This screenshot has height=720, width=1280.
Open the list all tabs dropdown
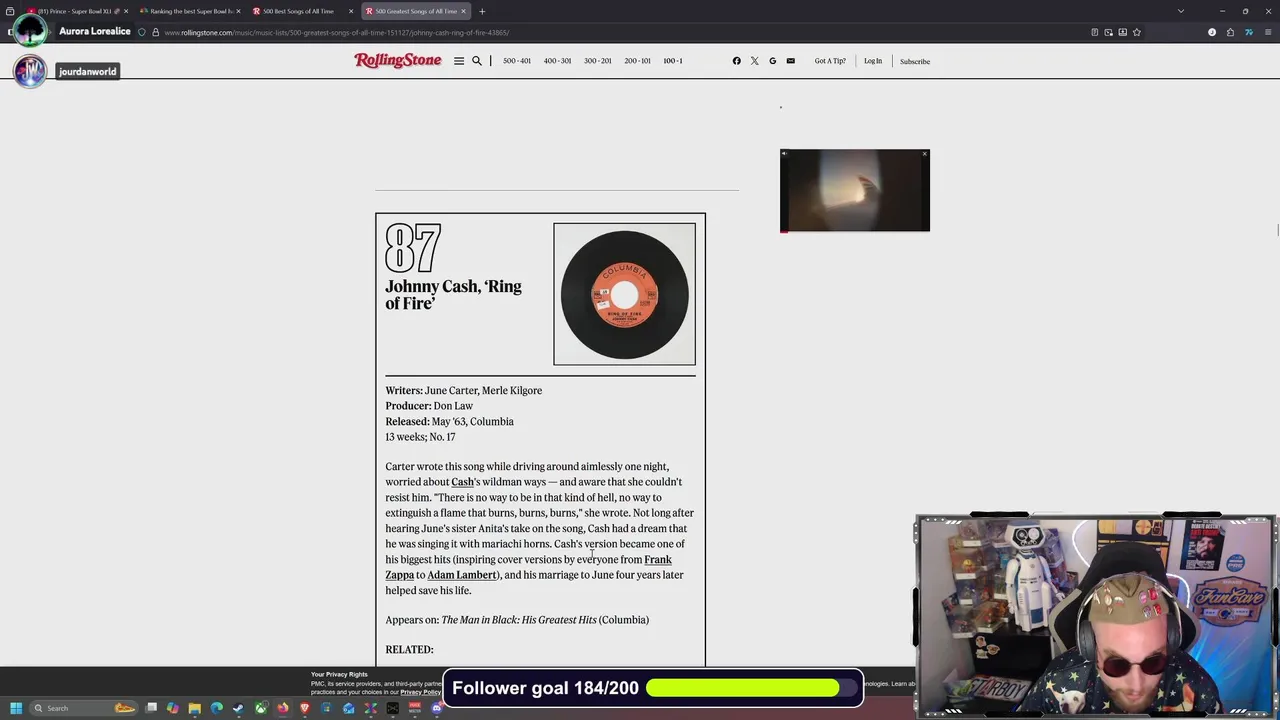[1181, 11]
